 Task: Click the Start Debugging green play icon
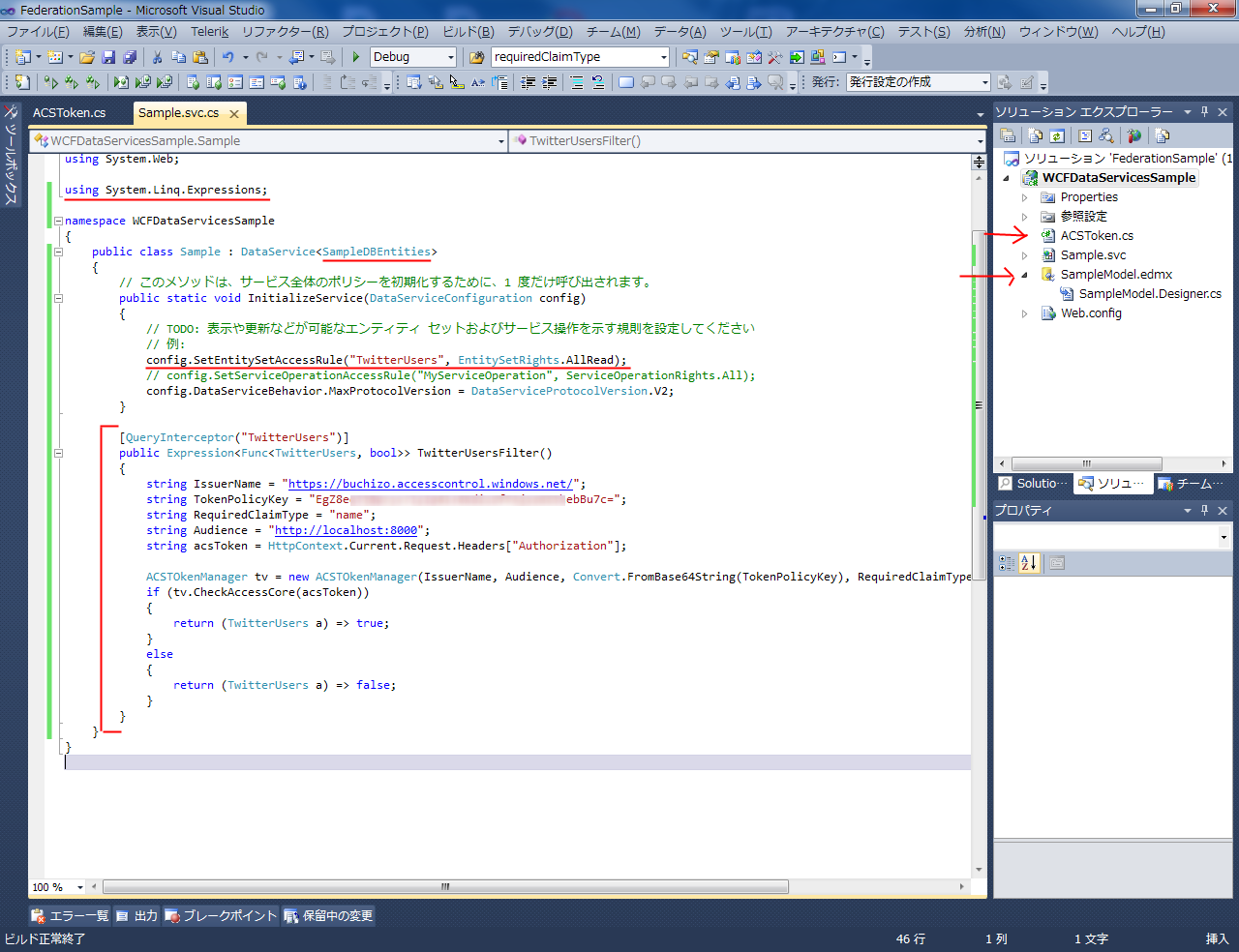pyautogui.click(x=356, y=57)
